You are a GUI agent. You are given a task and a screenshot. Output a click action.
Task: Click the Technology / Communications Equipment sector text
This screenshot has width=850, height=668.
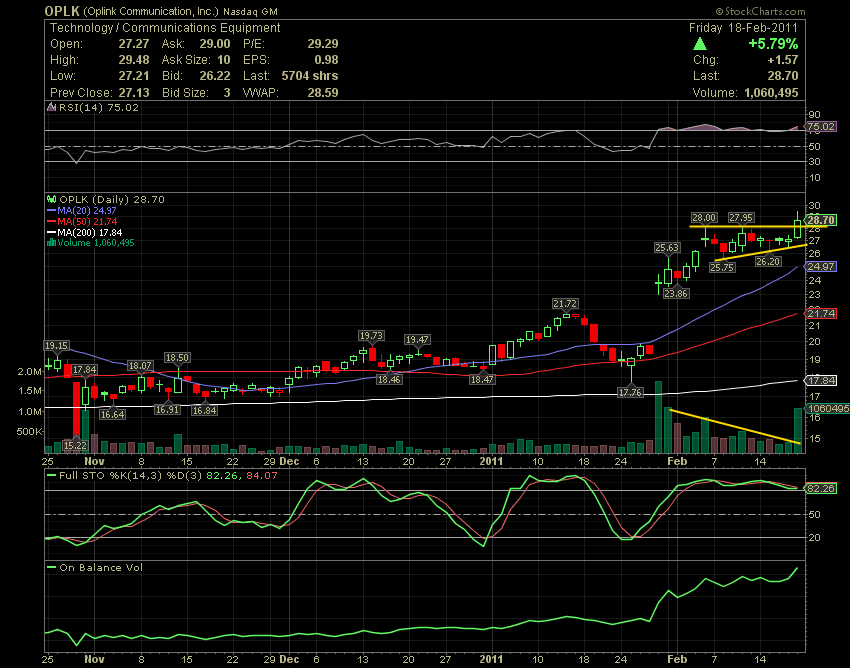(165, 28)
